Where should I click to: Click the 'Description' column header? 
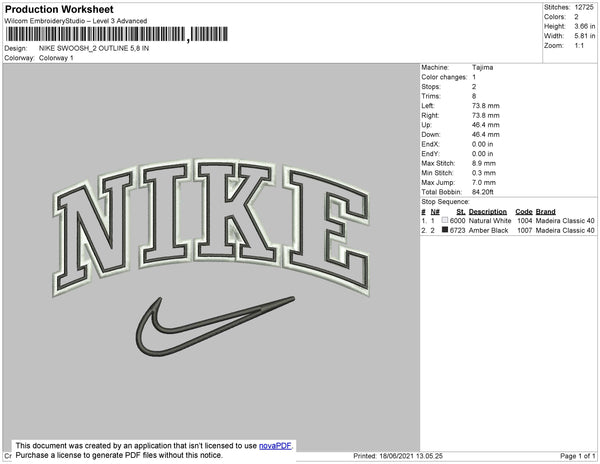tap(488, 212)
